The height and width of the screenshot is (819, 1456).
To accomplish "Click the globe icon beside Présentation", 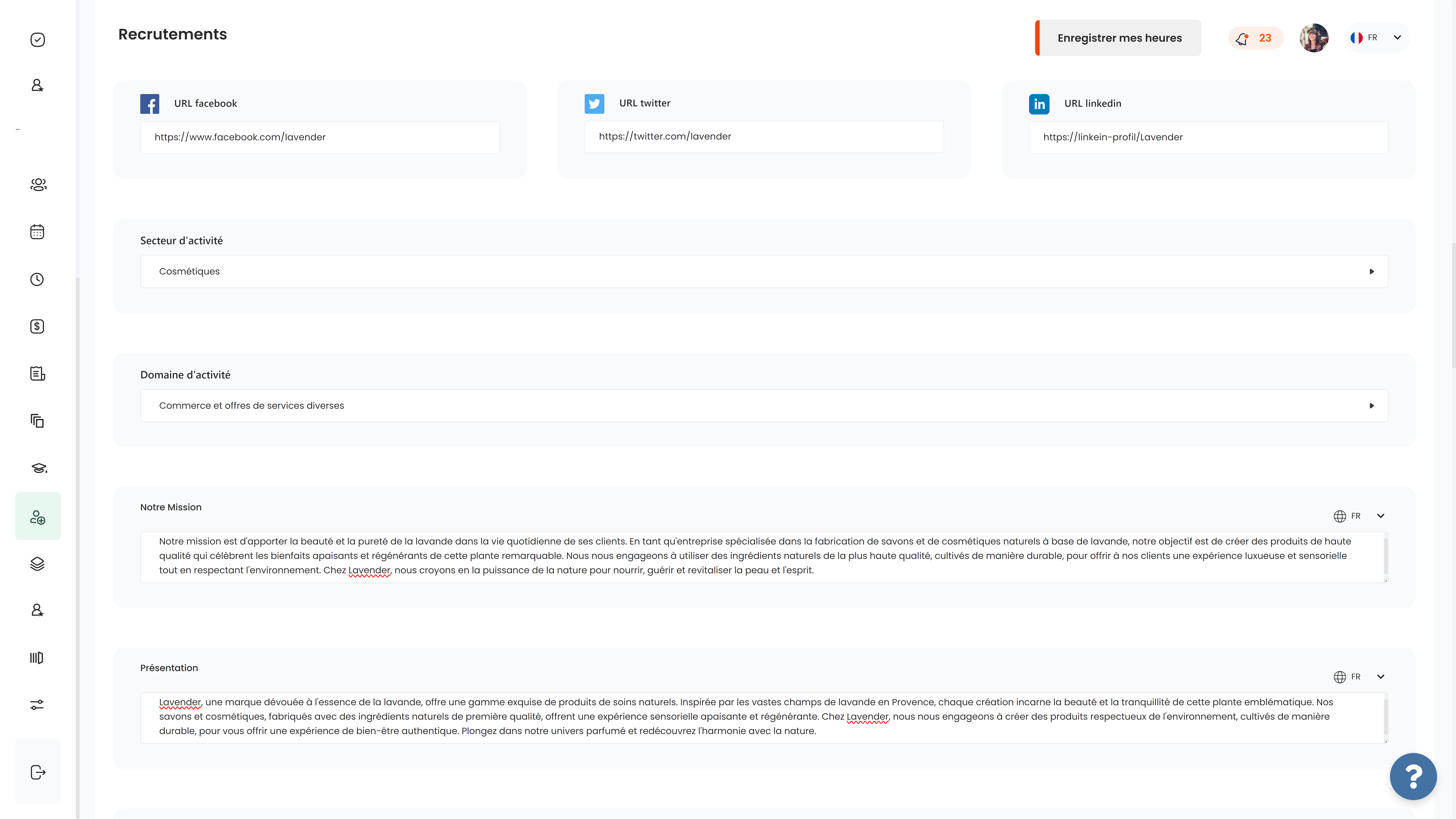I will click(x=1340, y=677).
